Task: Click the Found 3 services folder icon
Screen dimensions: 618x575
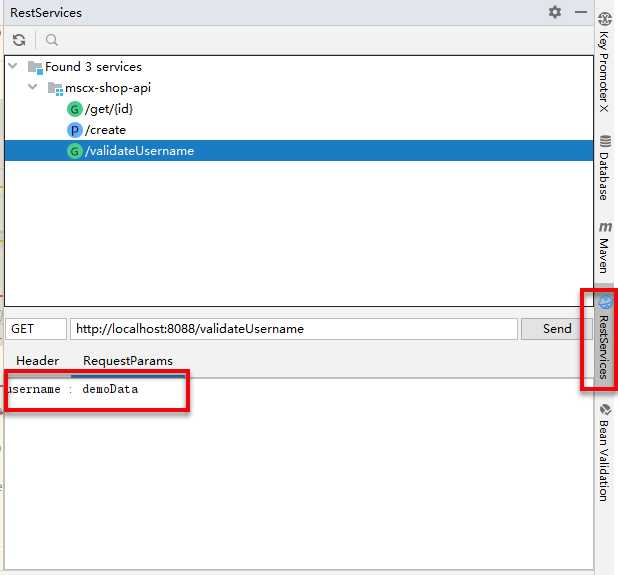Action: (x=35, y=67)
